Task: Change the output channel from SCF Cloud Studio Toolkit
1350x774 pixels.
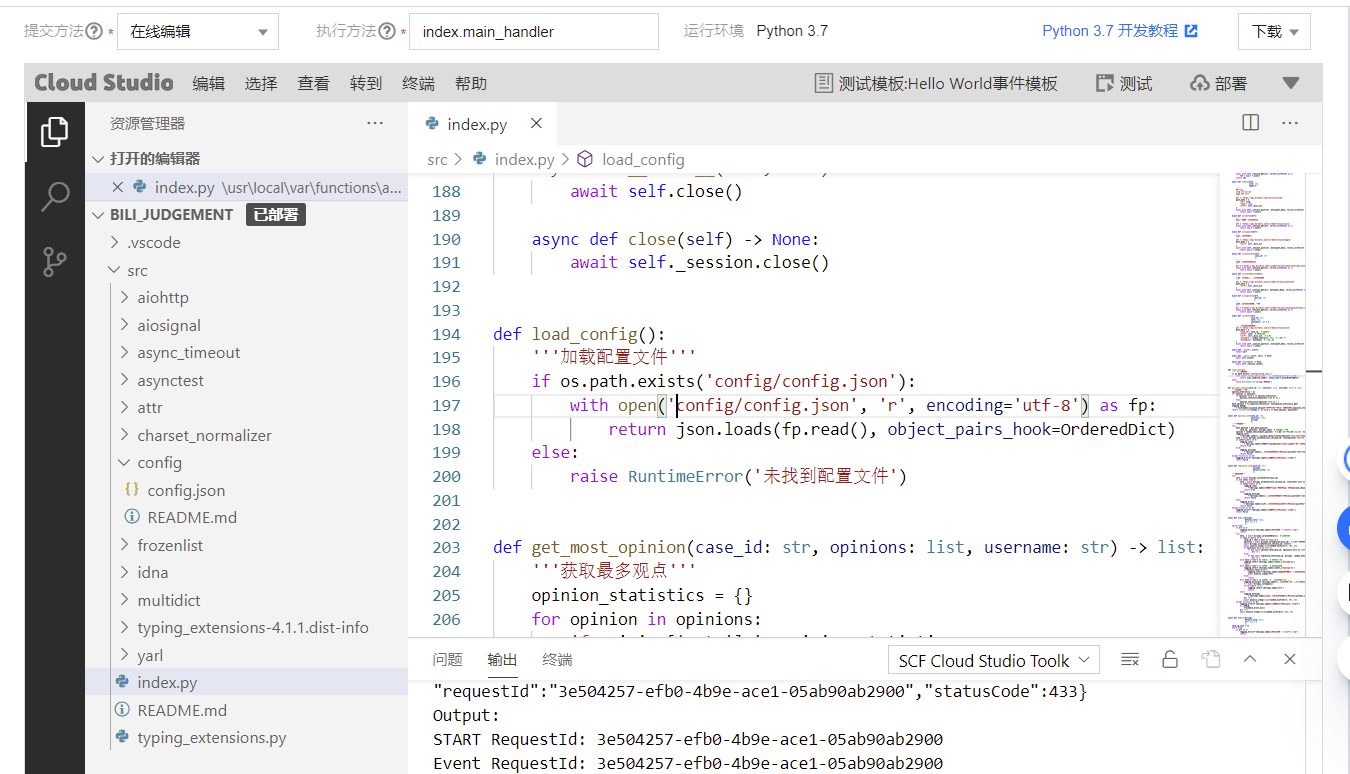Action: coord(992,659)
